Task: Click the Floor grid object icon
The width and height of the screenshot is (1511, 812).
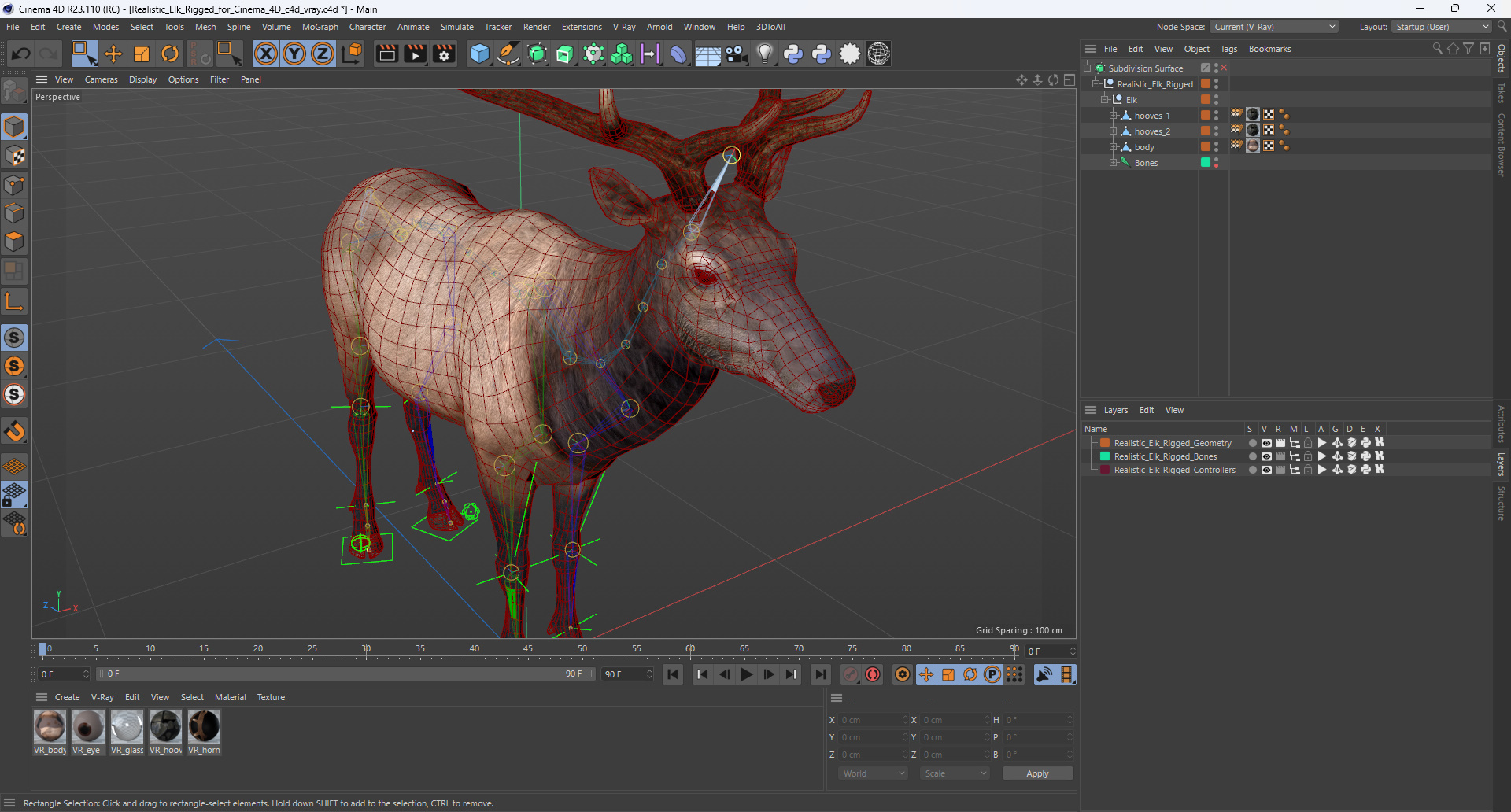Action: pos(707,54)
